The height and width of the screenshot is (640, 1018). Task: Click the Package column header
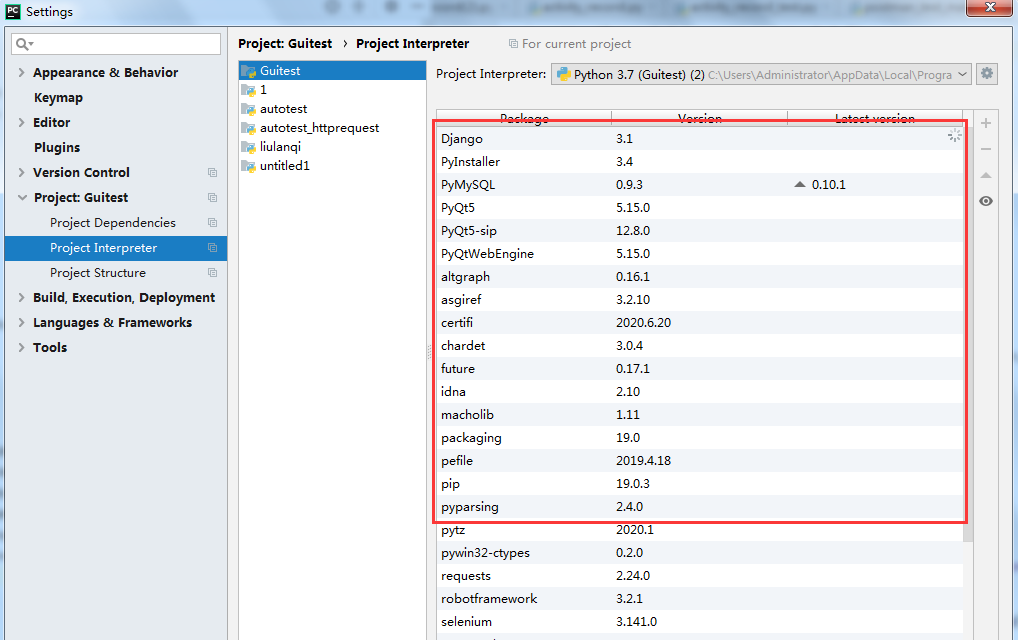tap(524, 117)
